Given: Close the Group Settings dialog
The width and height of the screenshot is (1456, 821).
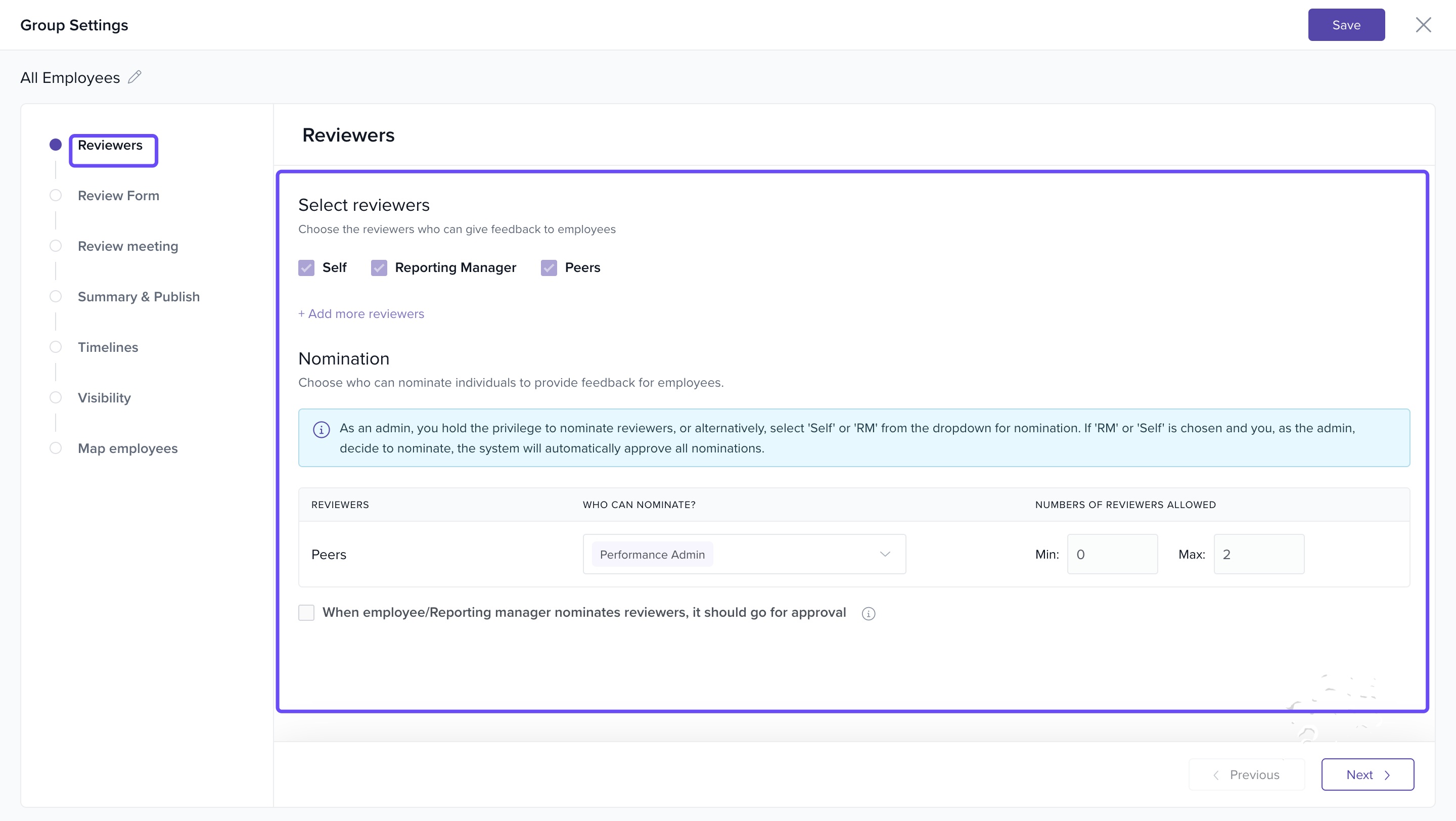Looking at the screenshot, I should (x=1423, y=25).
